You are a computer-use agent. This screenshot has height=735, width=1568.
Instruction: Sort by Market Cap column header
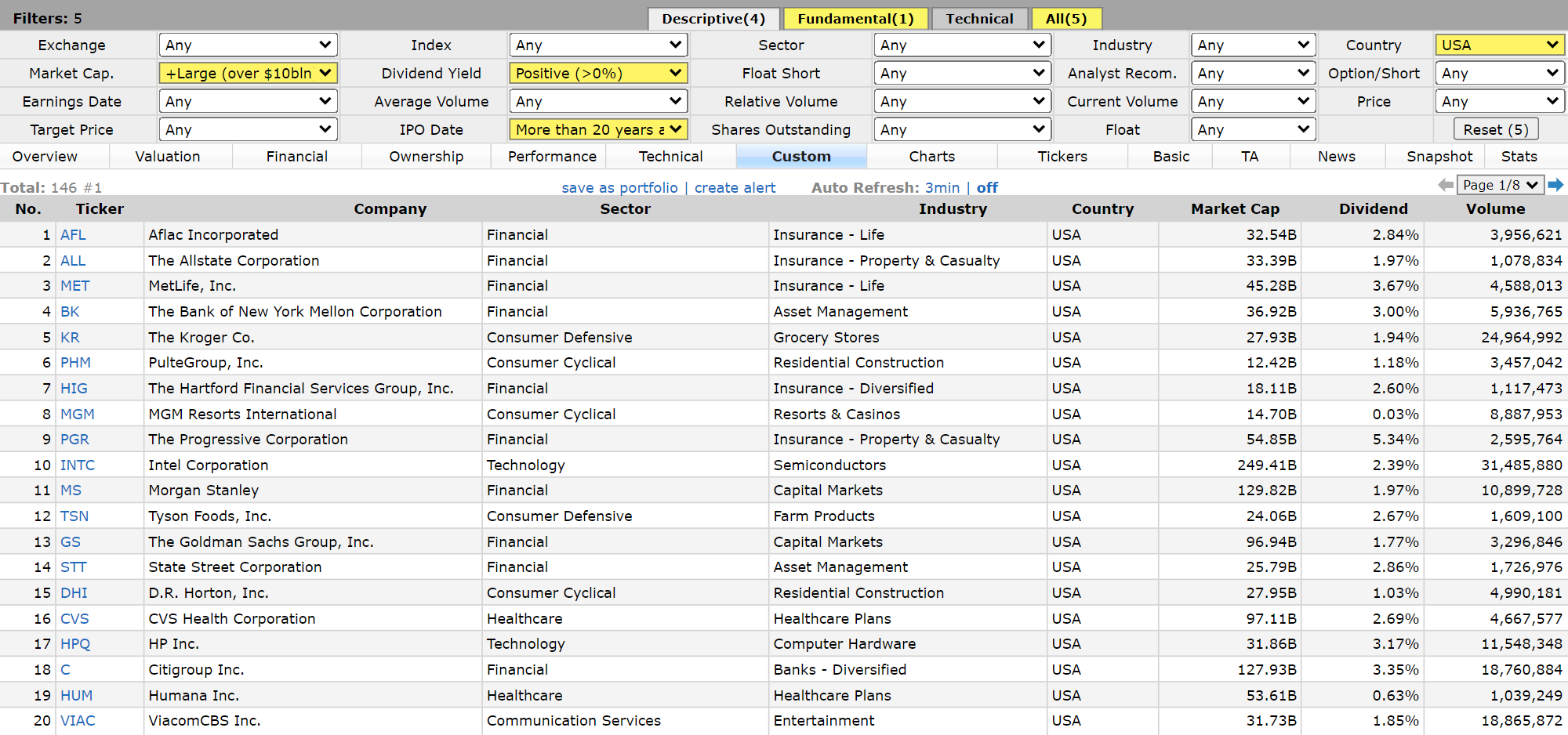[x=1235, y=208]
